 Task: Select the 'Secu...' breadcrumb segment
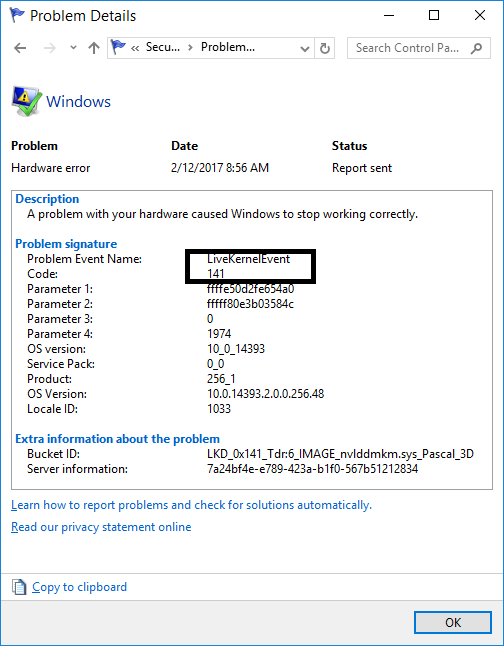coord(163,47)
